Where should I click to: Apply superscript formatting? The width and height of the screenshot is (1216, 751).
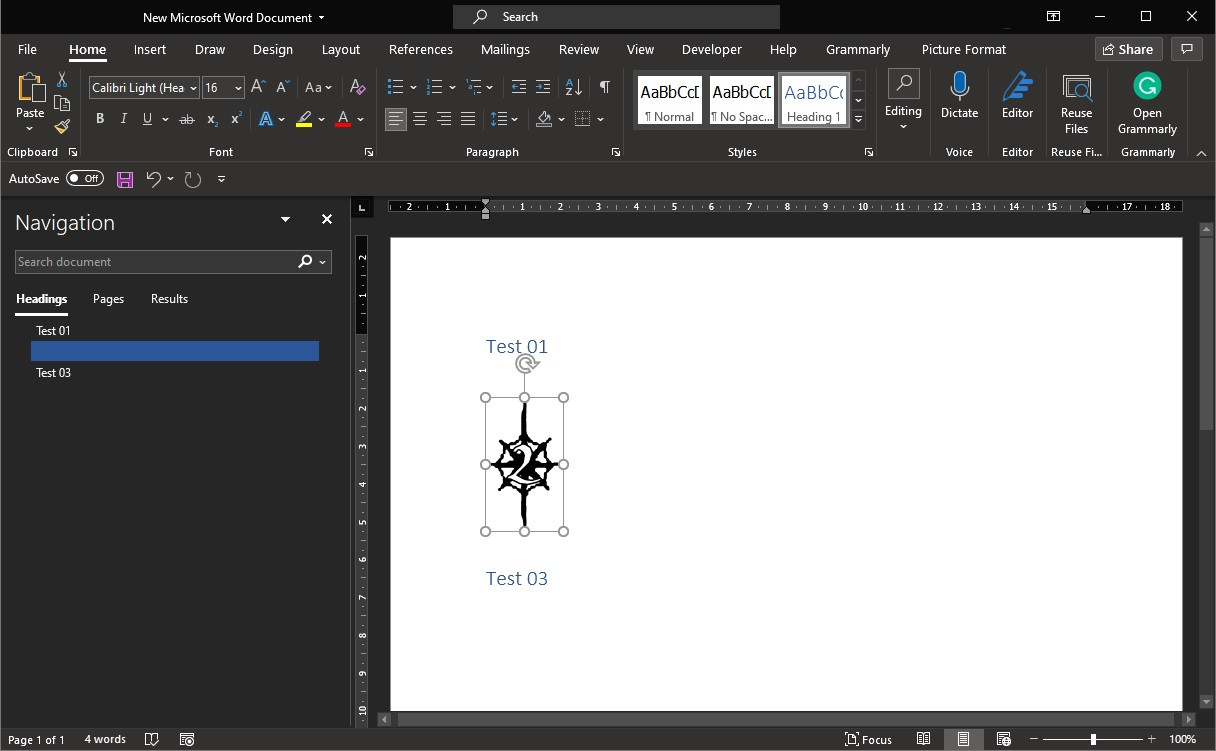click(236, 119)
